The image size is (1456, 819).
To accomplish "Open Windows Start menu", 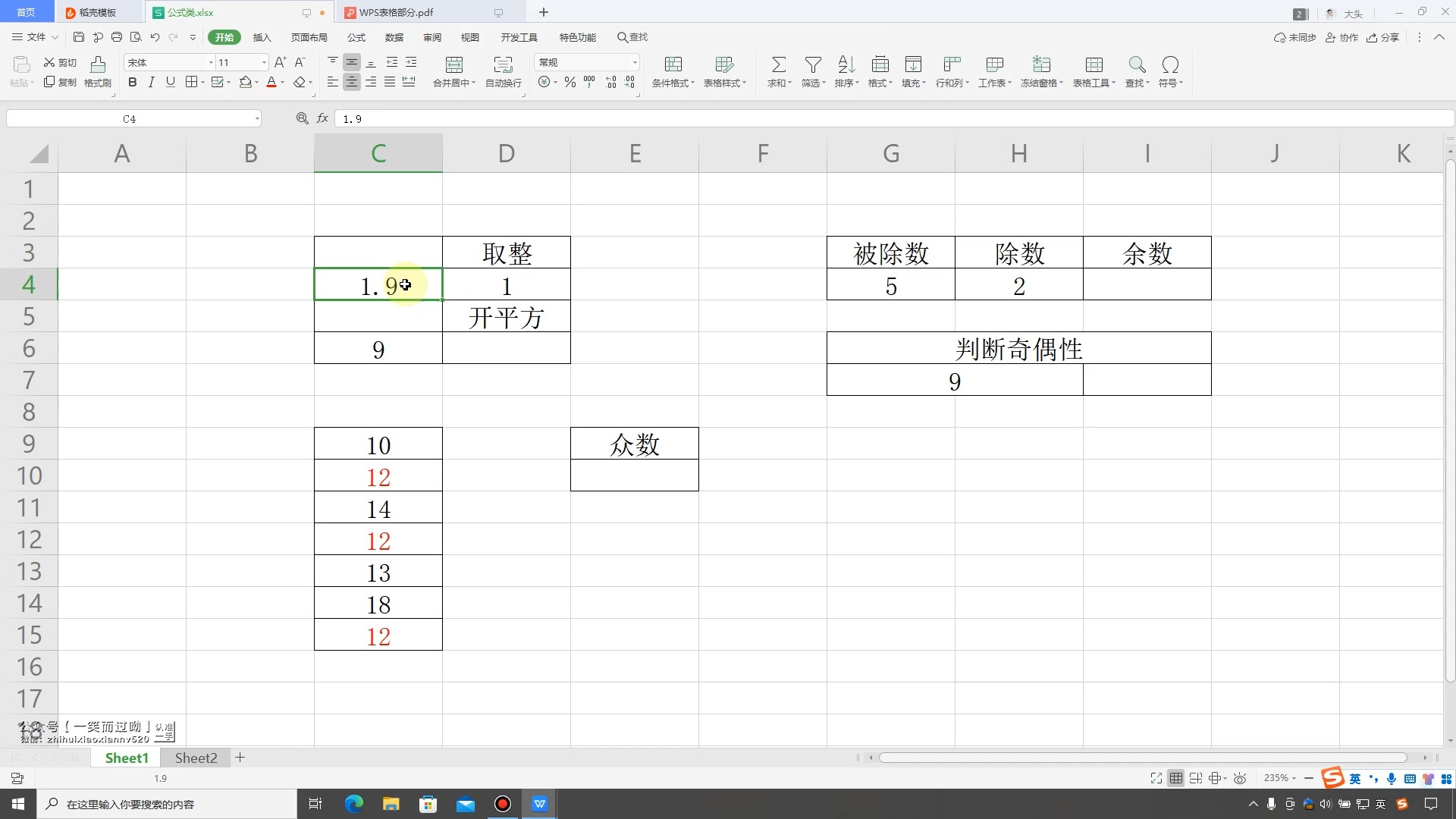I will 17,804.
